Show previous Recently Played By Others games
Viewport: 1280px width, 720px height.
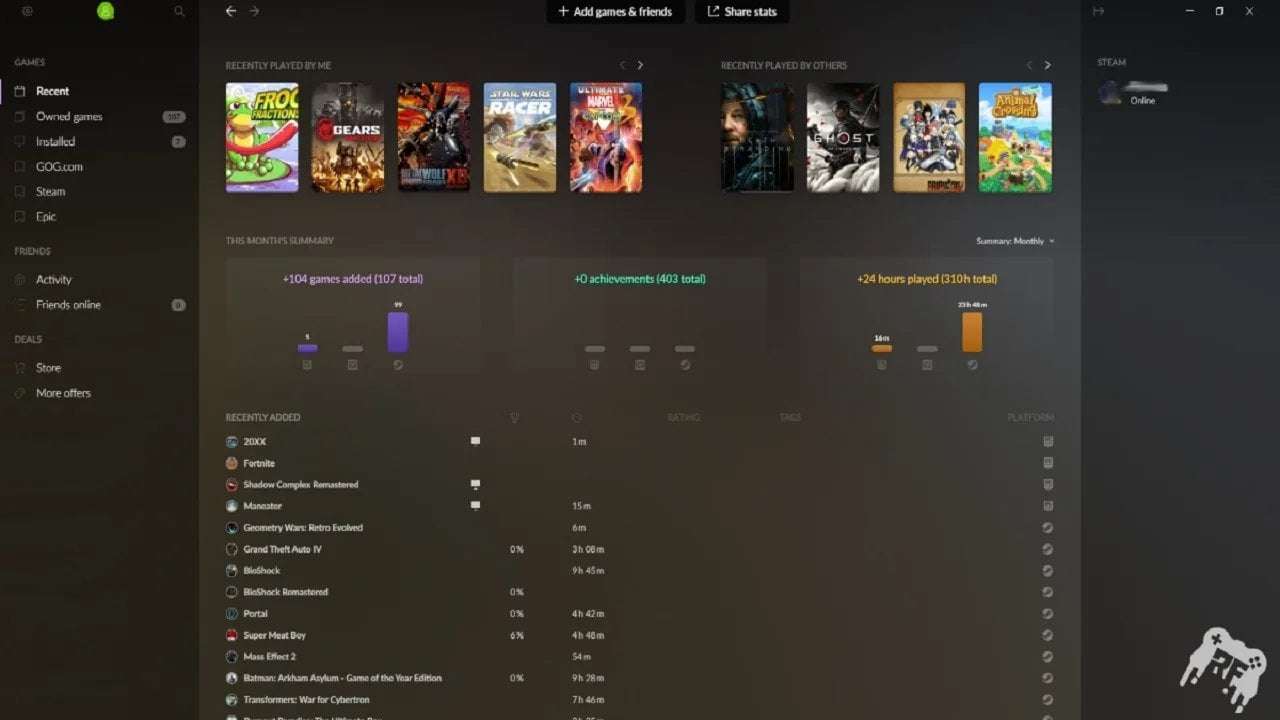coord(1029,65)
